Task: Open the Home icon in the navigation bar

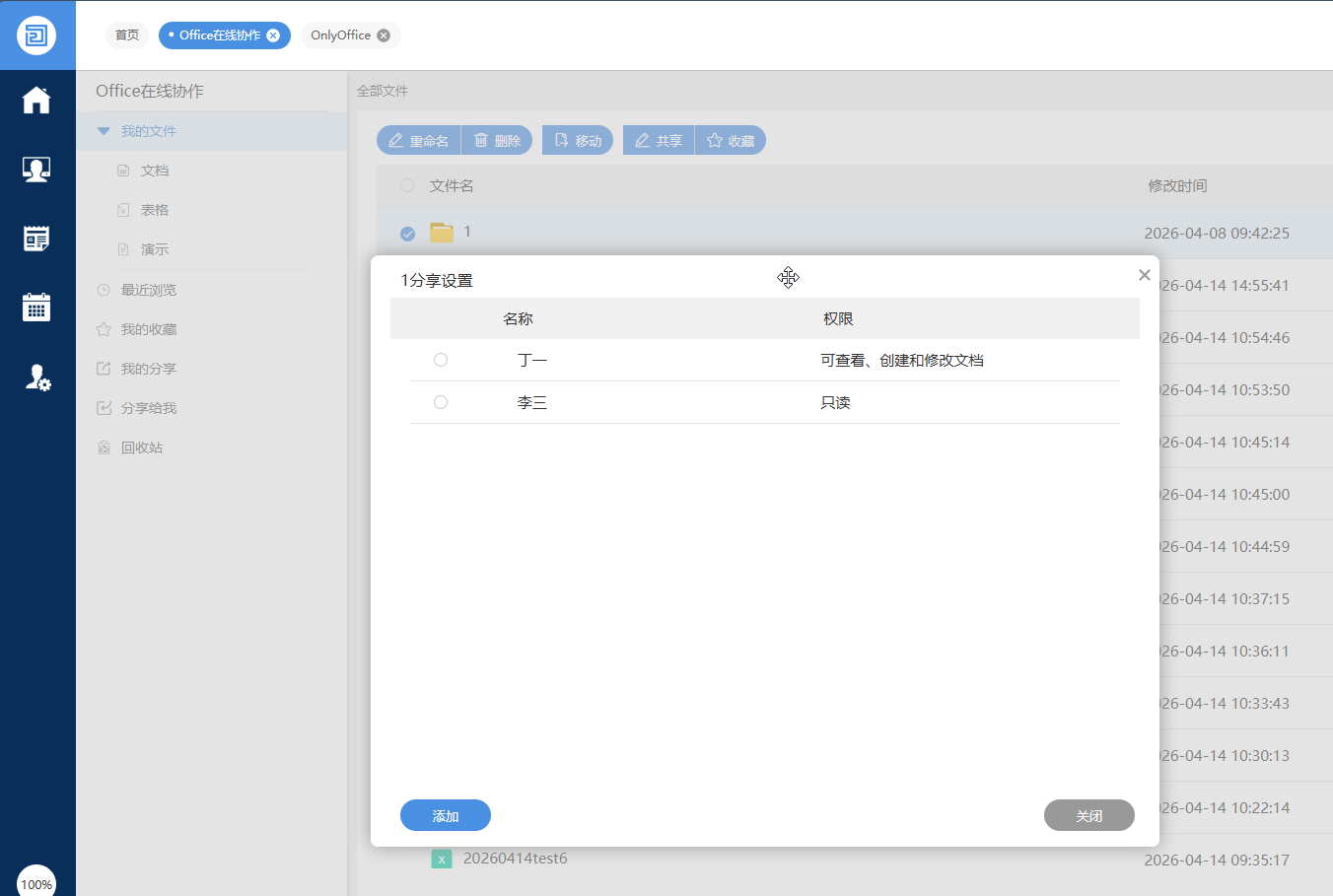Action: tap(36, 100)
